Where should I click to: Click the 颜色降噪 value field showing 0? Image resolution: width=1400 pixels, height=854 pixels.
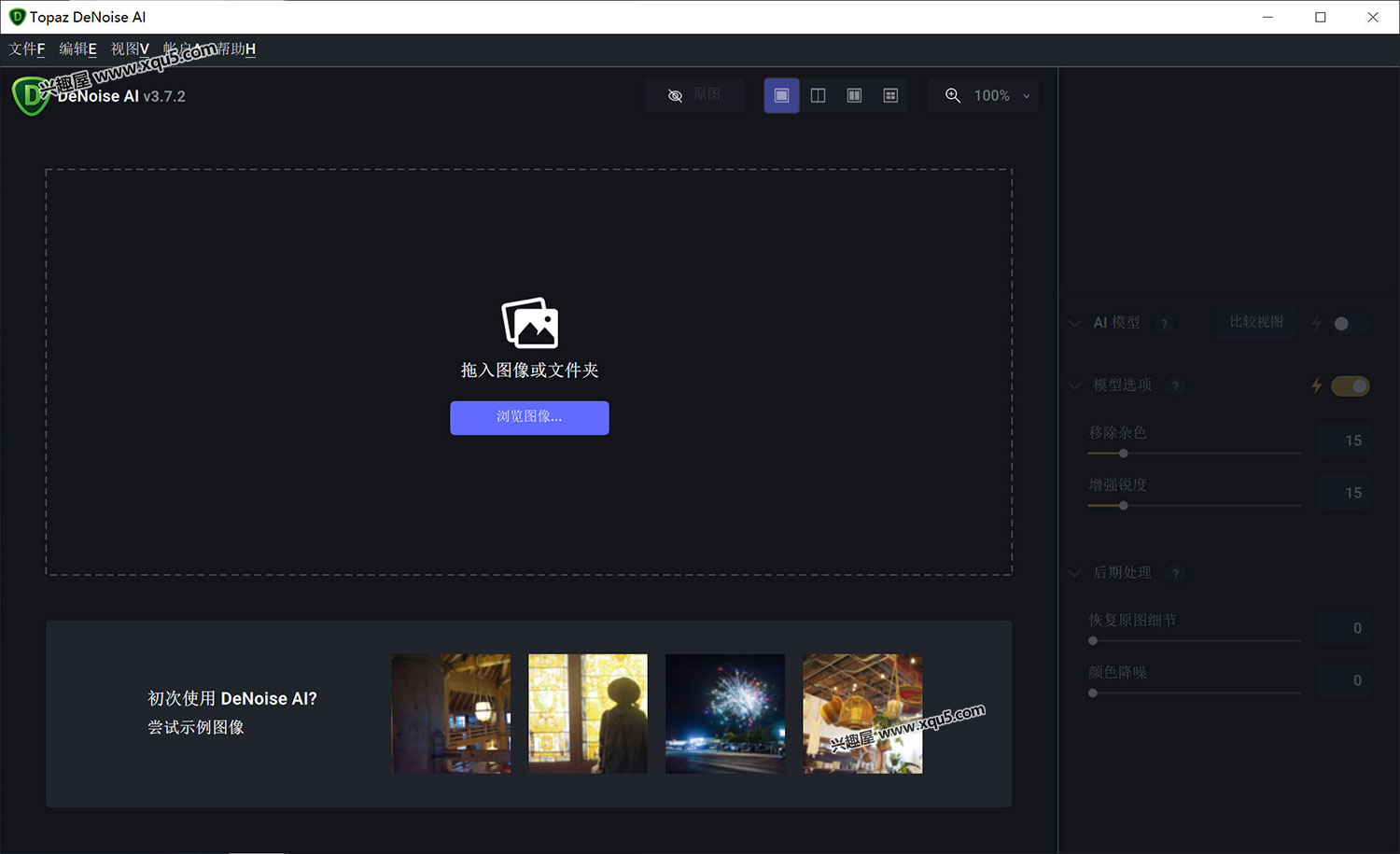pos(1344,680)
